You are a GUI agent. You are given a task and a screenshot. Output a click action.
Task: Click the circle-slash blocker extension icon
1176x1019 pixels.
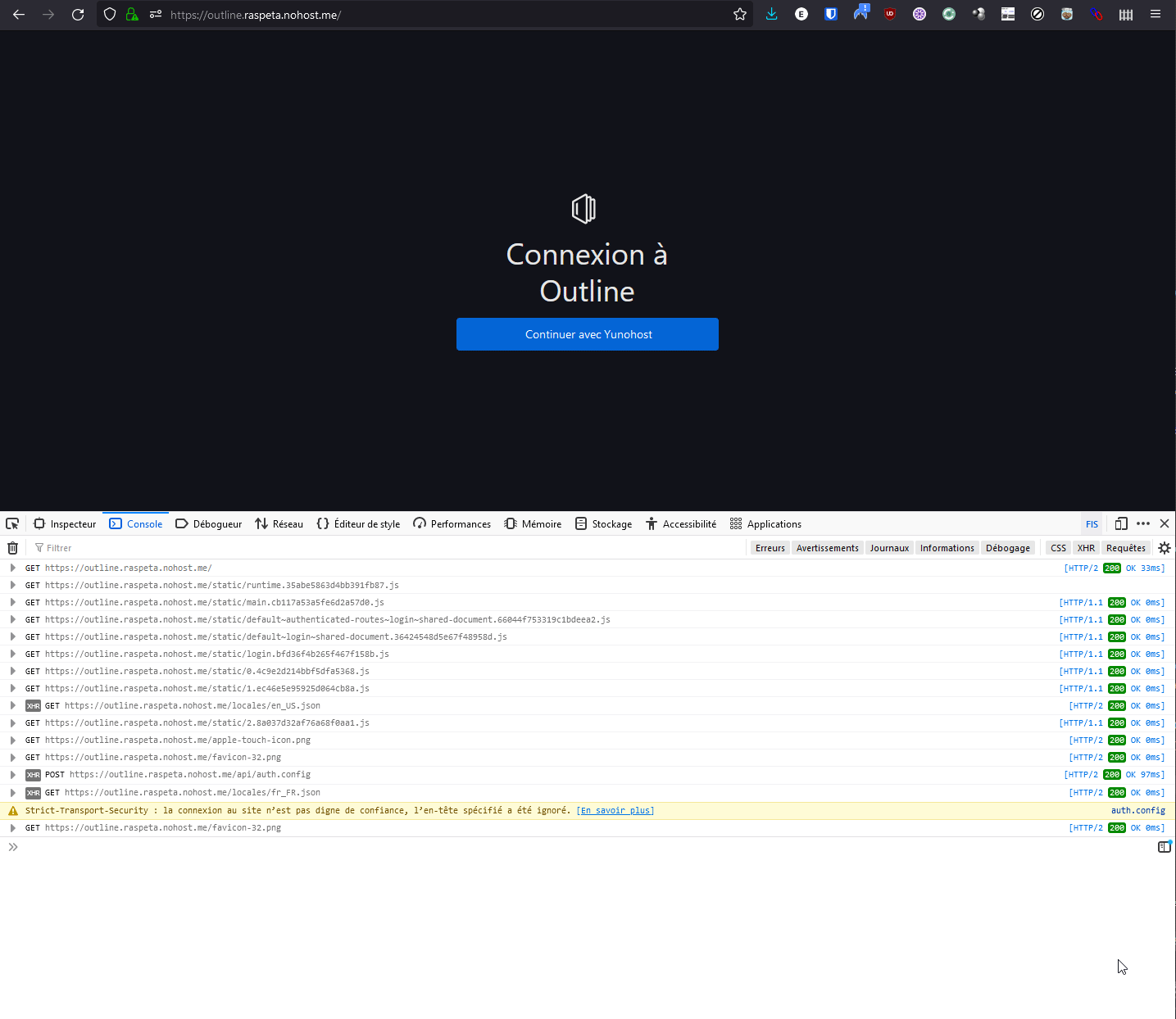pos(1038,14)
